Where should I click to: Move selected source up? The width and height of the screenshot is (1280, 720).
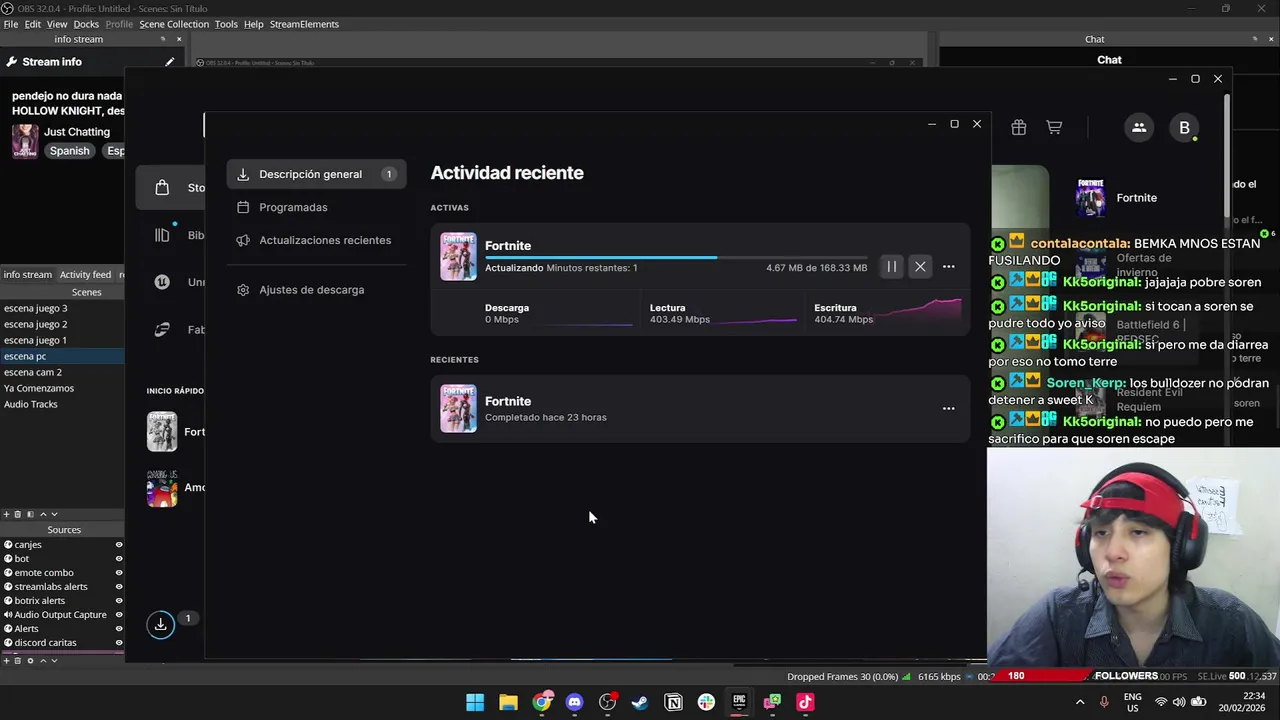tap(43, 660)
